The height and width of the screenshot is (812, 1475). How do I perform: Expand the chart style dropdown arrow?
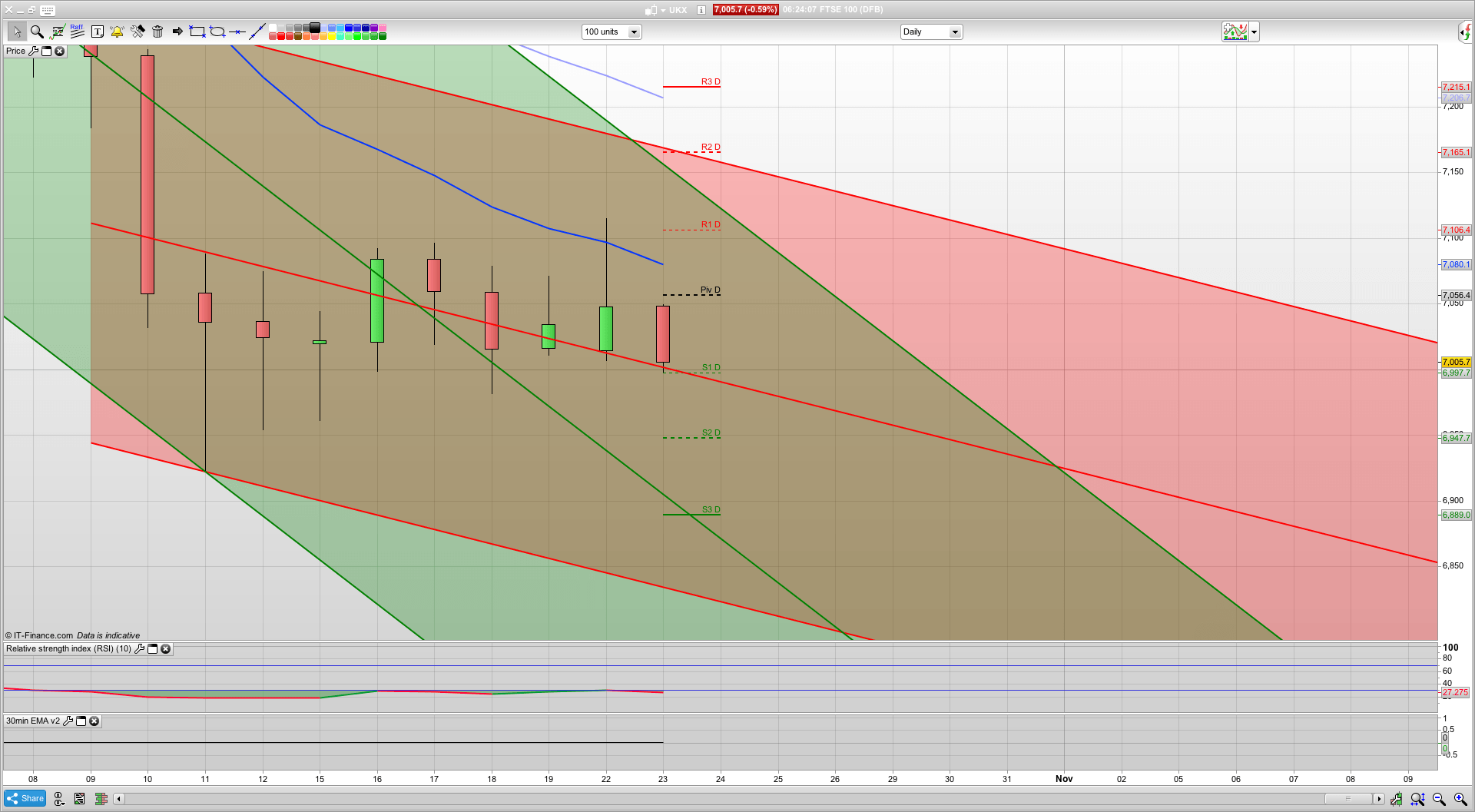coord(1253,31)
